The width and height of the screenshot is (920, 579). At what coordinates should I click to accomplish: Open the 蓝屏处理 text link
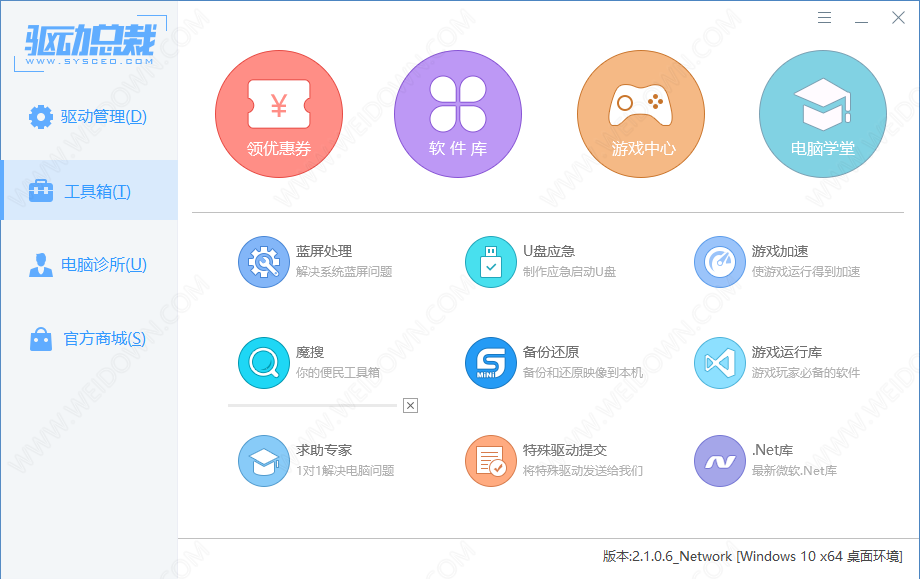[324, 251]
